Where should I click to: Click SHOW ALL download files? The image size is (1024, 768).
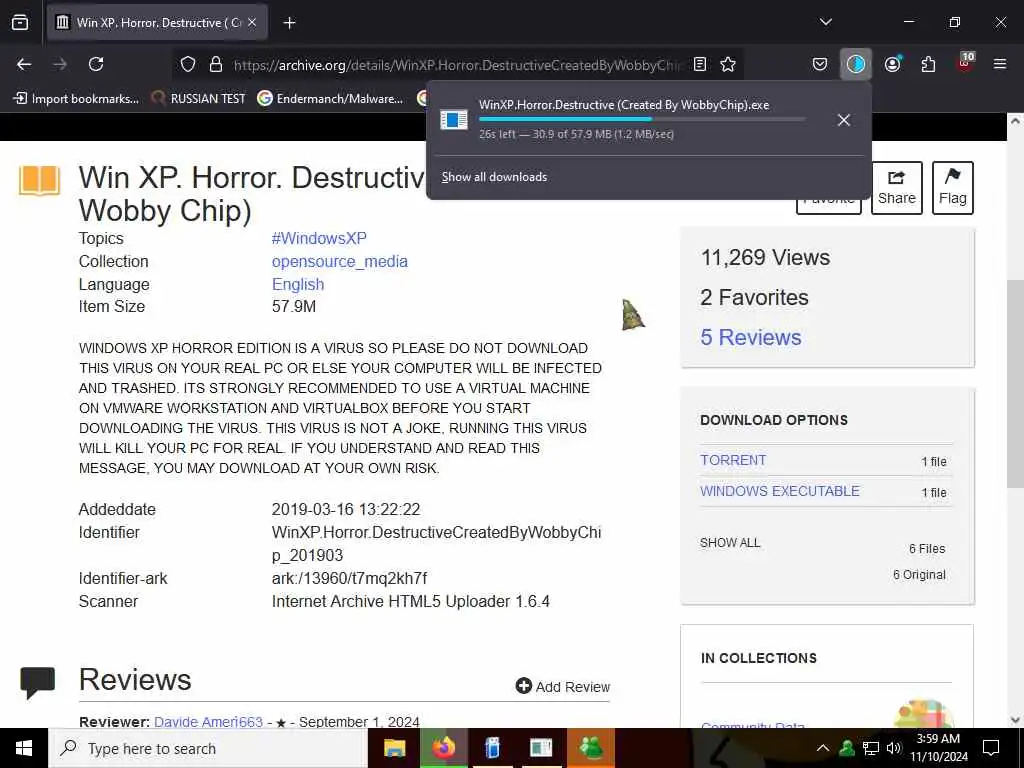730,543
